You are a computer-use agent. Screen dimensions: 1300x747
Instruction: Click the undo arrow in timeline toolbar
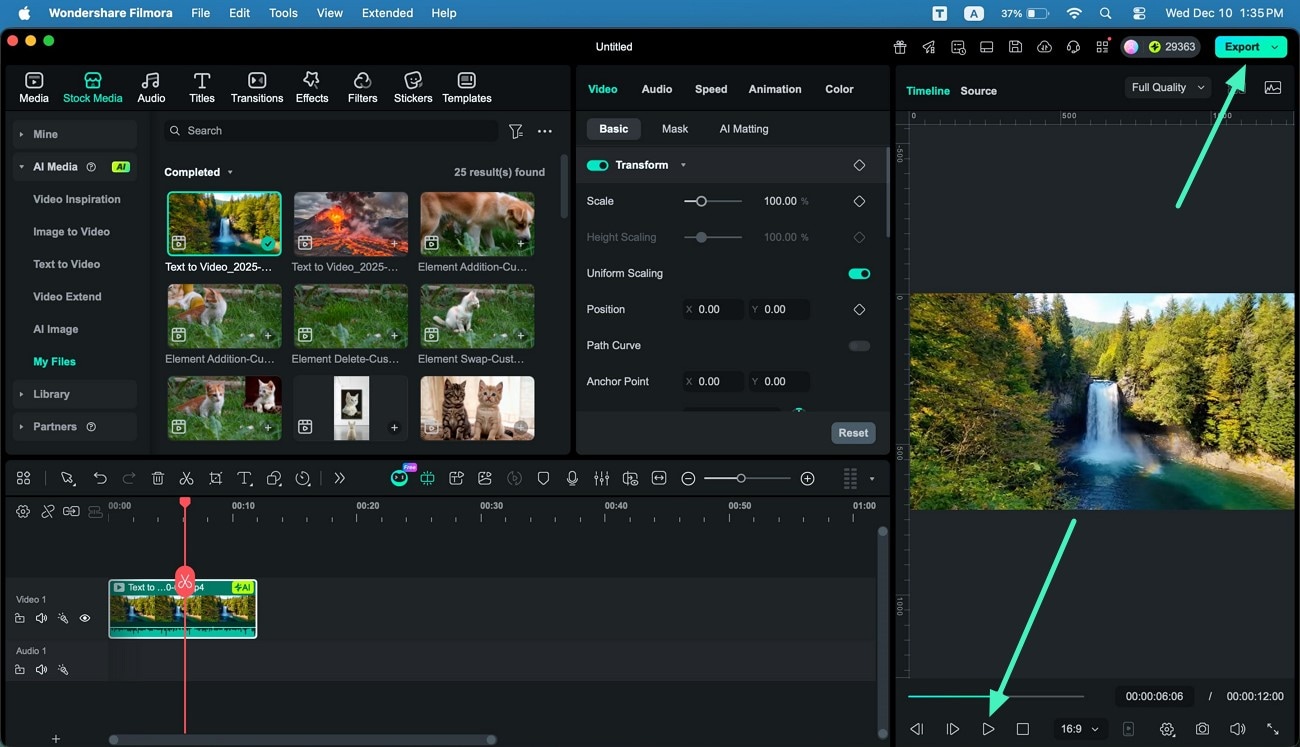[100, 479]
